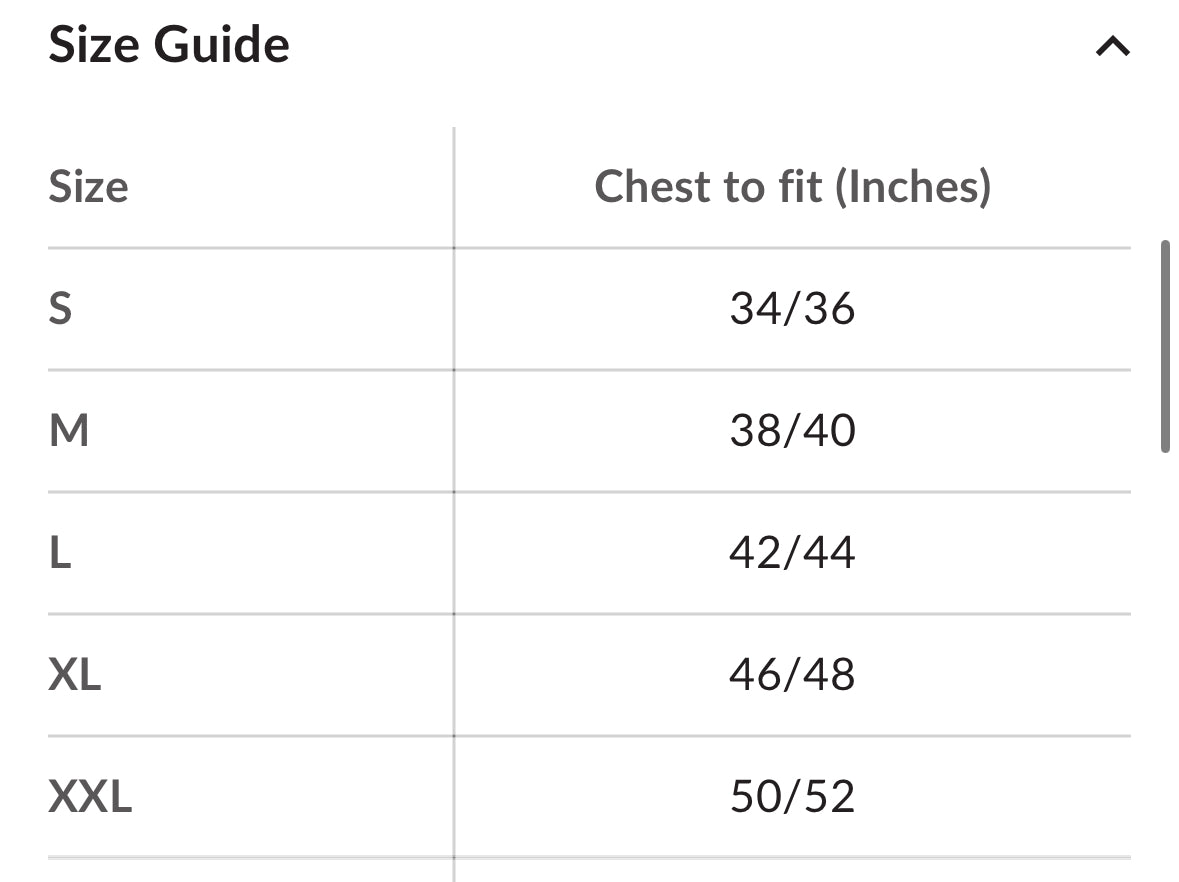The image size is (1179, 882).
Task: Collapse the Size Guide chevron icon
Action: pos(1113,47)
